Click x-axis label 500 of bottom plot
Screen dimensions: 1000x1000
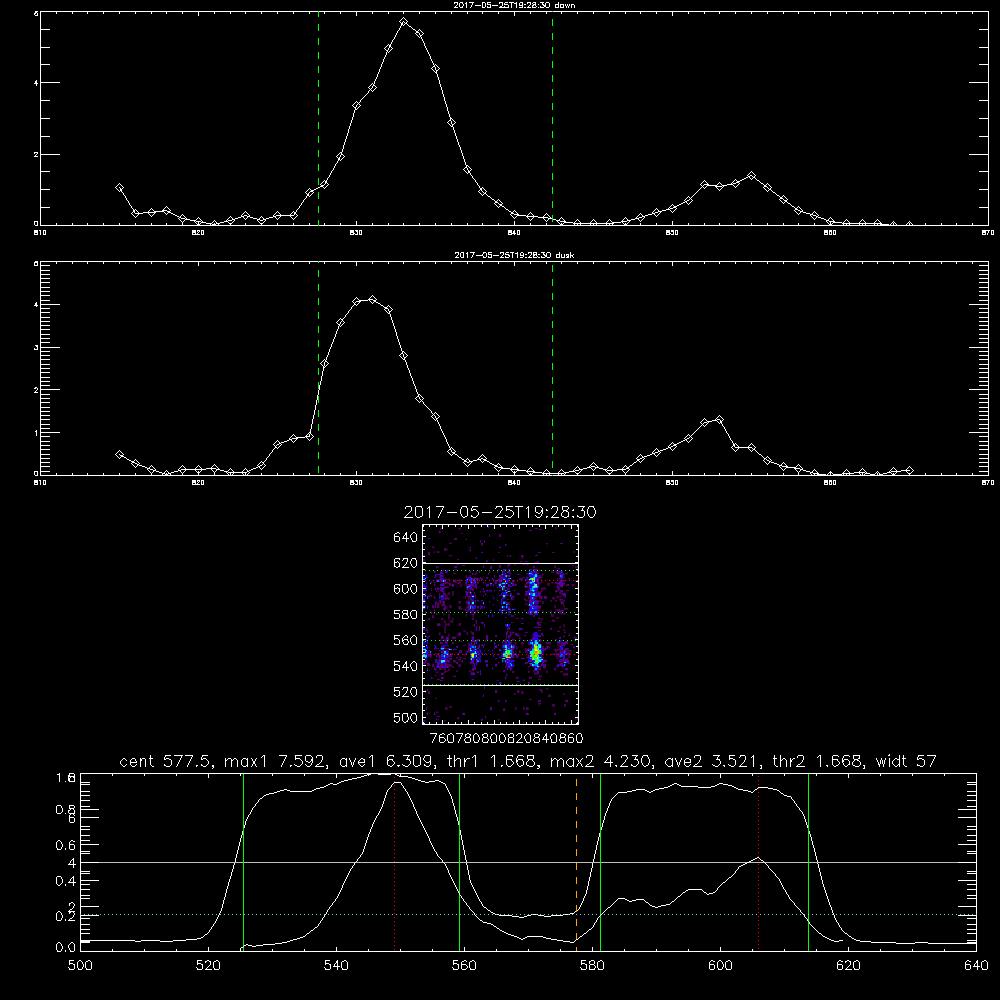pyautogui.click(x=80, y=966)
